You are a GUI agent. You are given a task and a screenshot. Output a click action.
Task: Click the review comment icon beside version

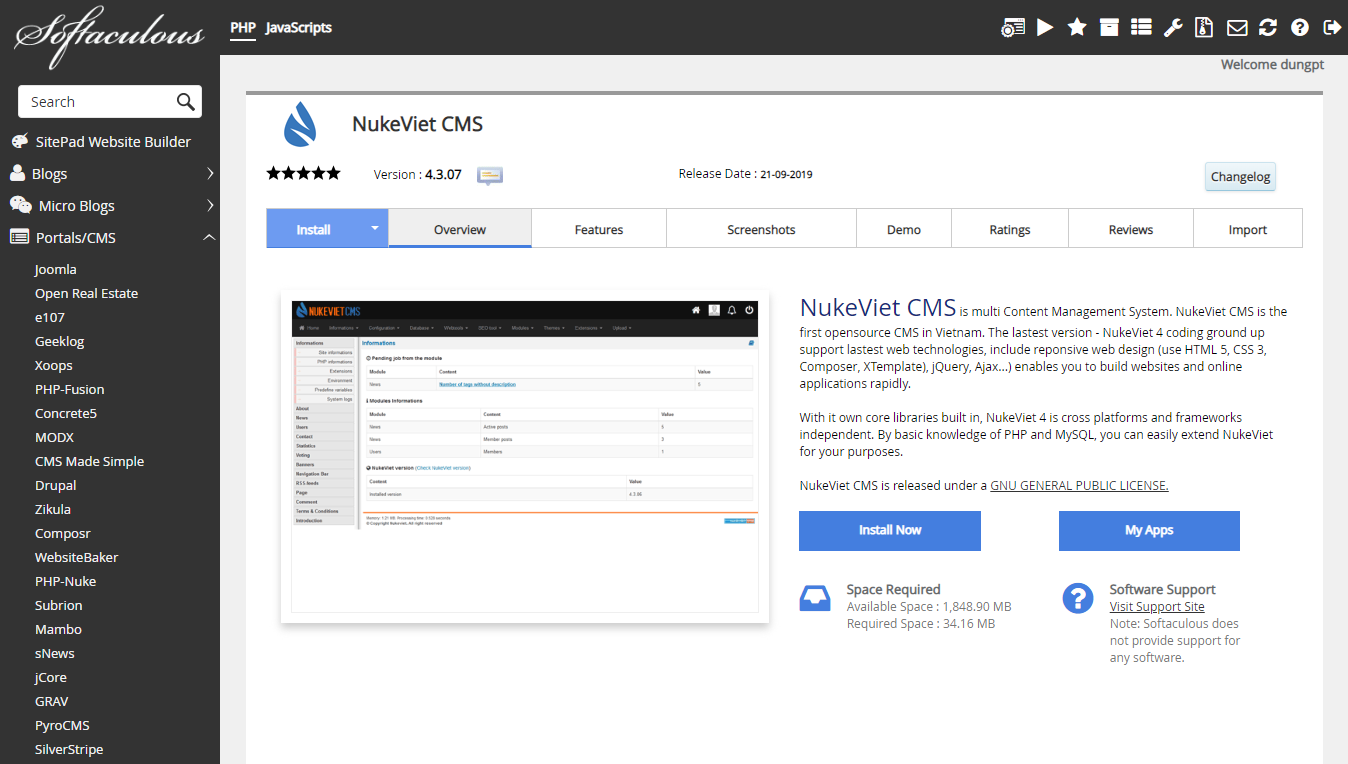490,175
